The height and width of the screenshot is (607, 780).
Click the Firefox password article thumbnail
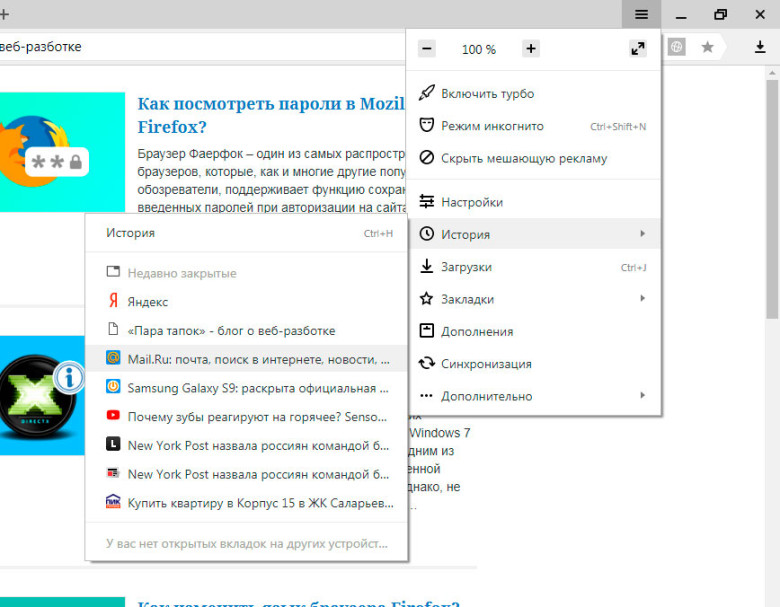click(x=62, y=152)
